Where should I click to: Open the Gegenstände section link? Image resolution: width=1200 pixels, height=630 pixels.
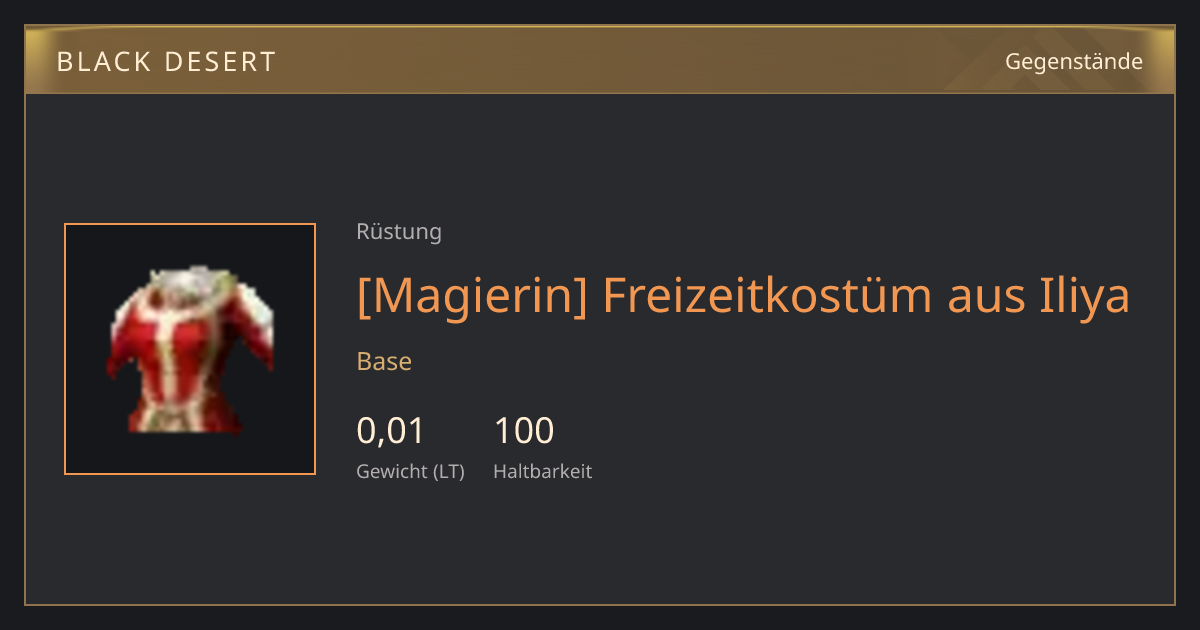click(x=1073, y=62)
